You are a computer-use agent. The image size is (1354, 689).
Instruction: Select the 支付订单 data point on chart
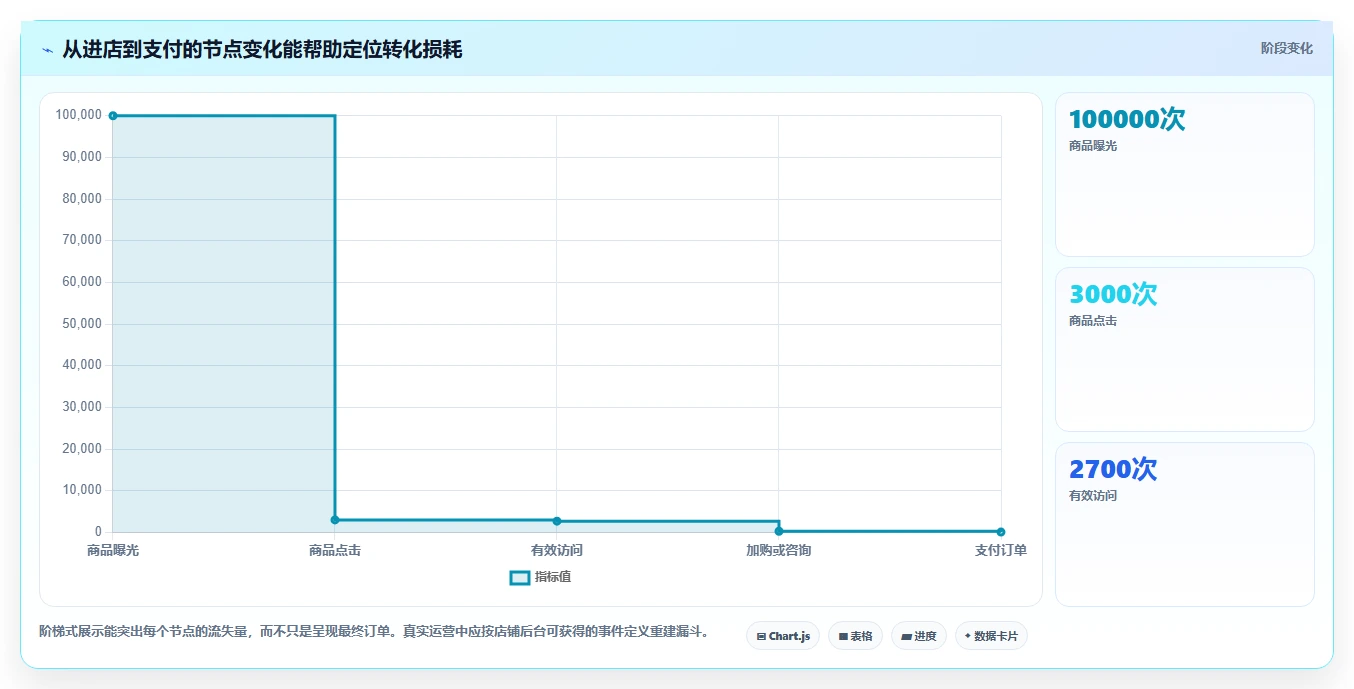(x=1001, y=532)
